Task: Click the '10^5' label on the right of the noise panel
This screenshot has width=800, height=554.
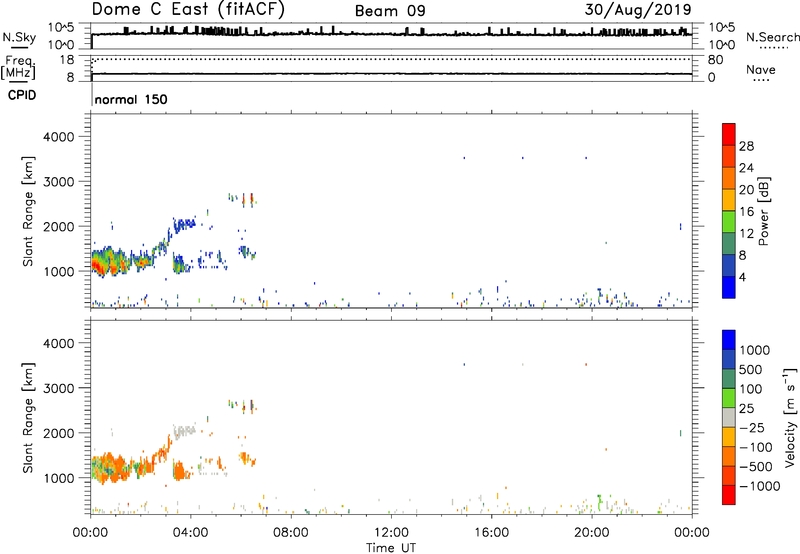Action: pyautogui.click(x=721, y=28)
